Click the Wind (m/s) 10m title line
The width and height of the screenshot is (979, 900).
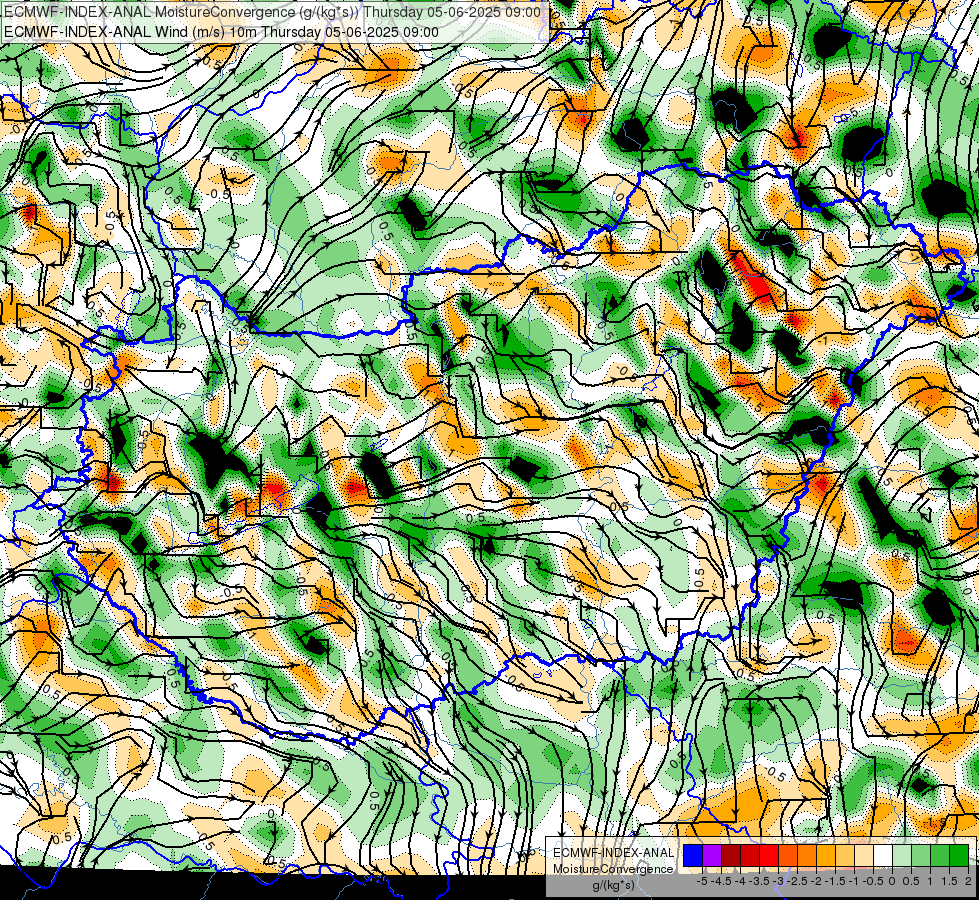click(x=221, y=32)
